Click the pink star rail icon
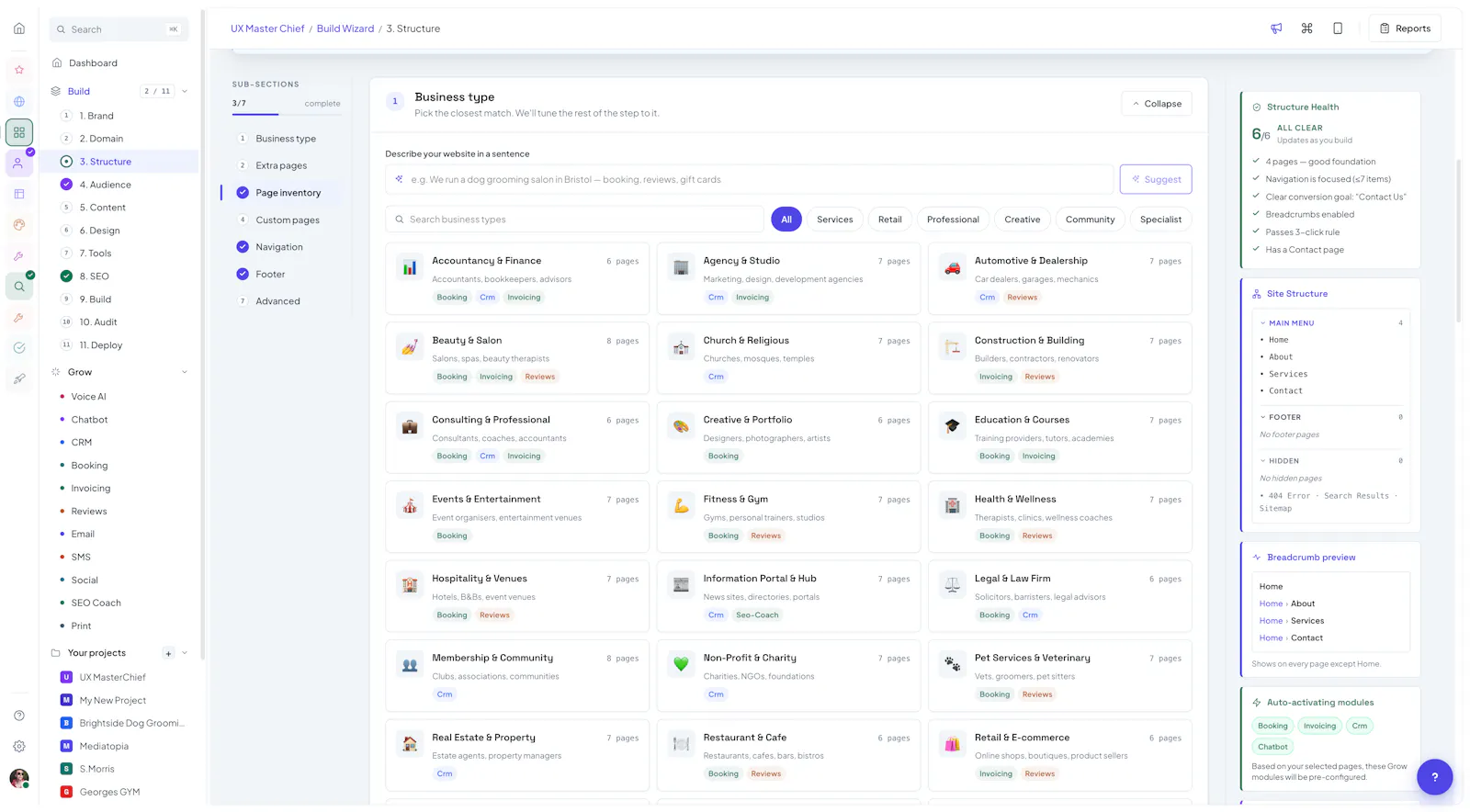1470x812 pixels. pos(19,70)
